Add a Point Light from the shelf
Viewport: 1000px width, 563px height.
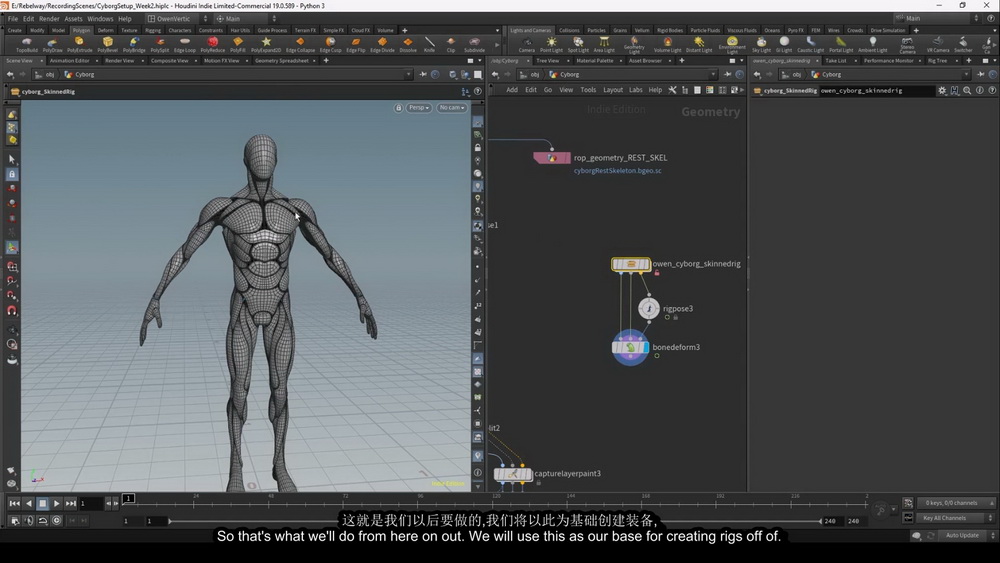tap(552, 45)
